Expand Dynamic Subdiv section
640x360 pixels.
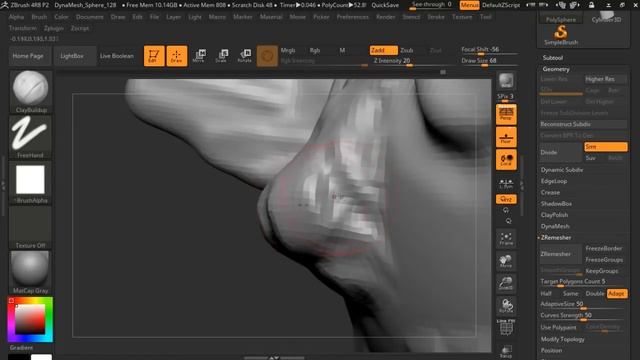tap(562, 170)
